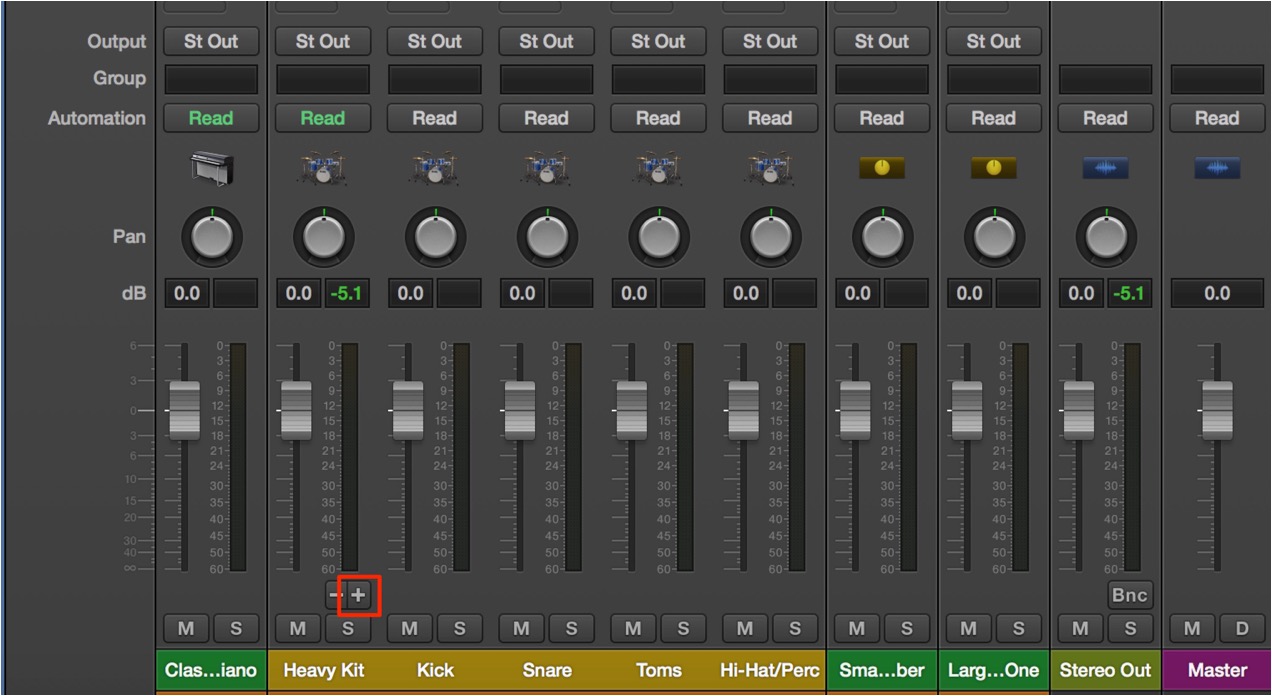
Task: Open the Toms channel St Out output menu
Action: pos(658,41)
